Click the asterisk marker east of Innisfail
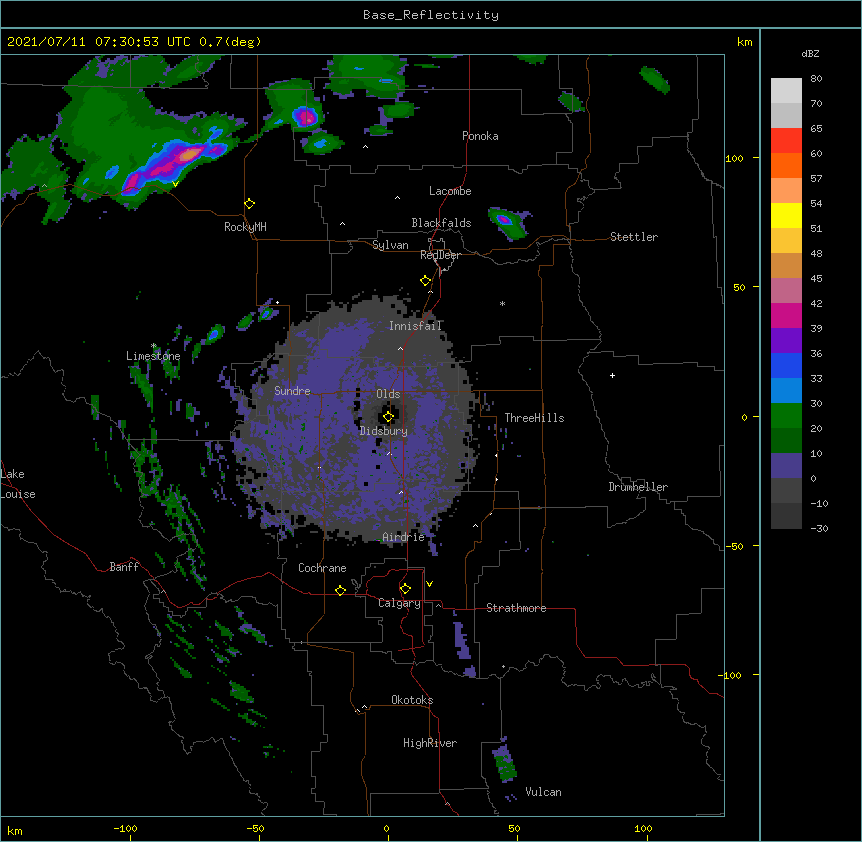 point(502,303)
